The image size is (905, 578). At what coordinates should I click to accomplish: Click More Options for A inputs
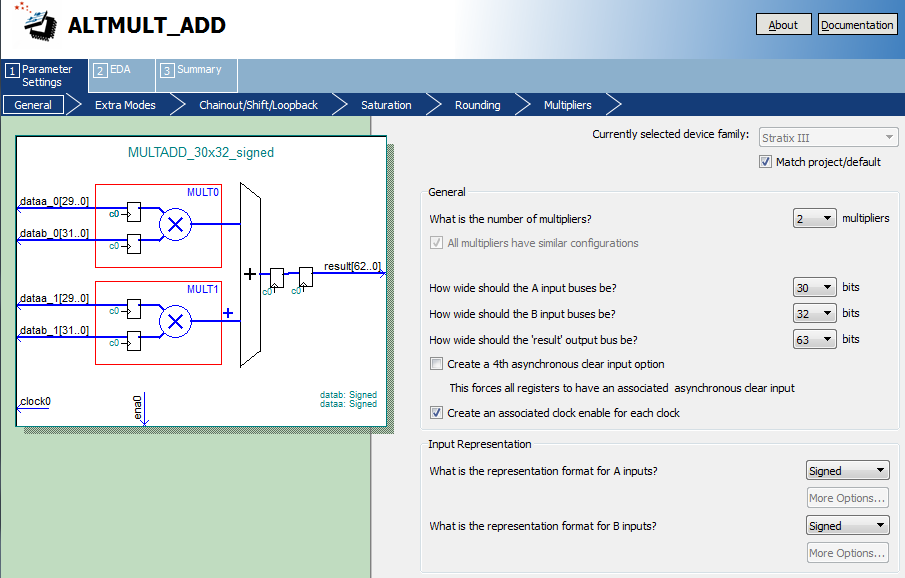click(x=847, y=498)
